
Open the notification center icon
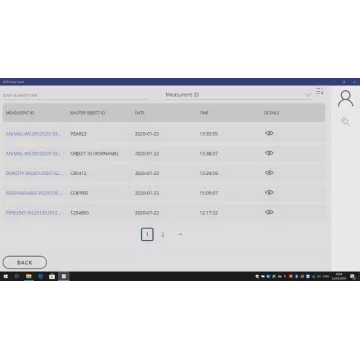tap(352, 276)
